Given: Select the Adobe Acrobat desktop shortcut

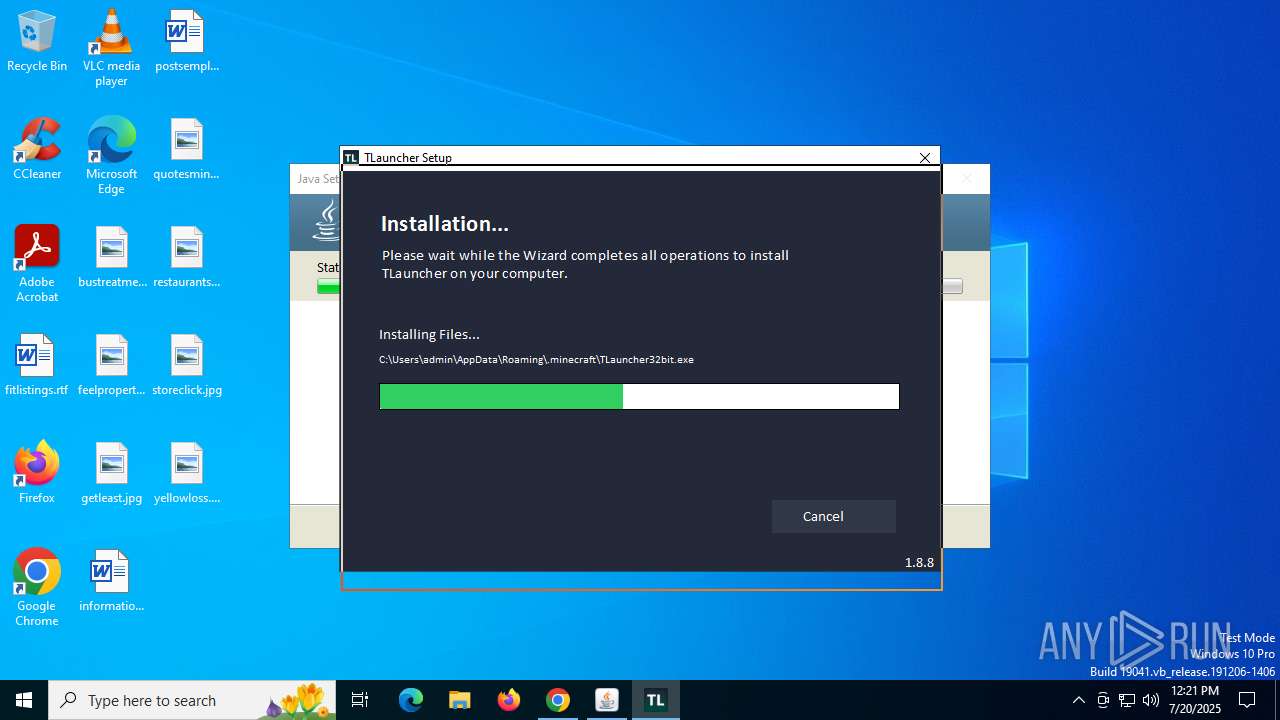Looking at the screenshot, I should (x=37, y=264).
